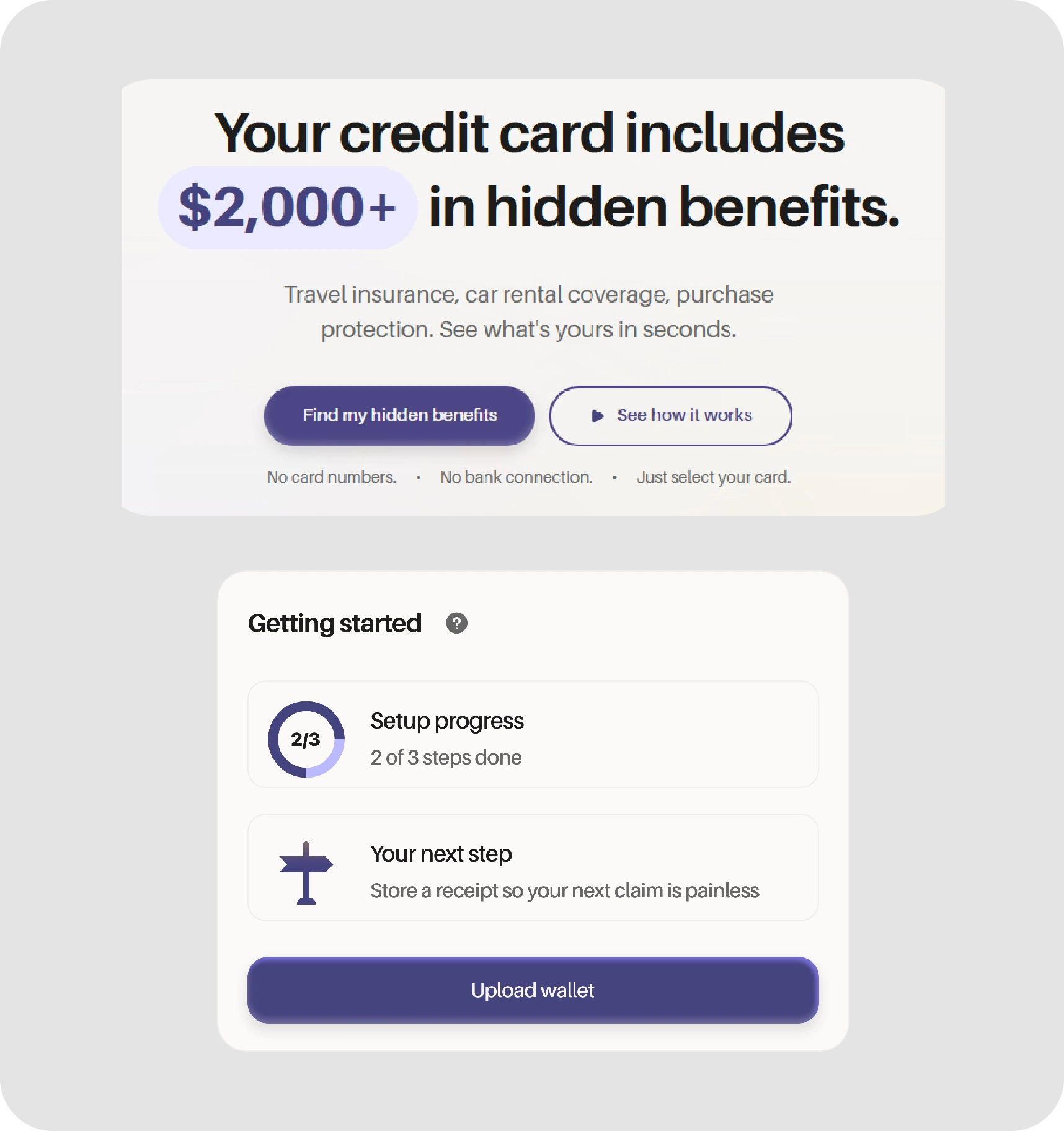Click the $2,000+ highlighted pill
The height and width of the screenshot is (1131, 1064).
point(287,207)
